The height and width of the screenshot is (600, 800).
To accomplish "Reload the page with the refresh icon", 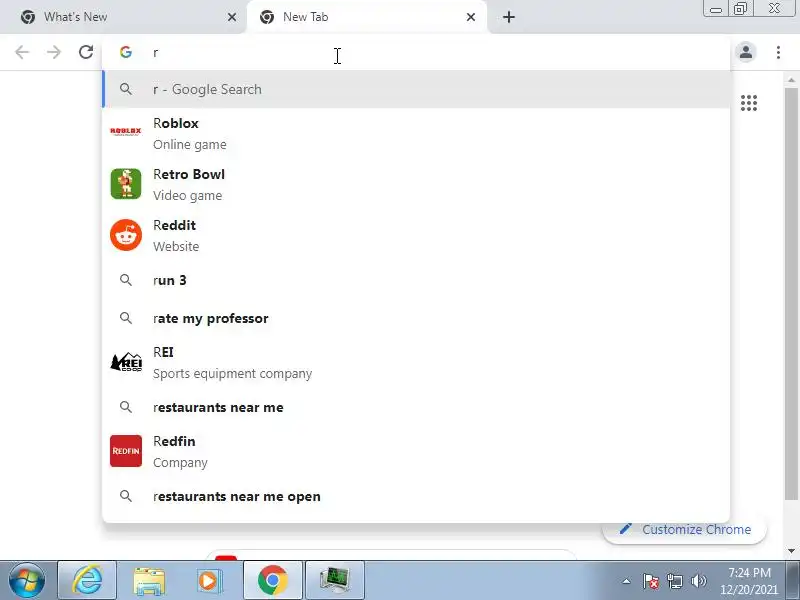I will 86,52.
